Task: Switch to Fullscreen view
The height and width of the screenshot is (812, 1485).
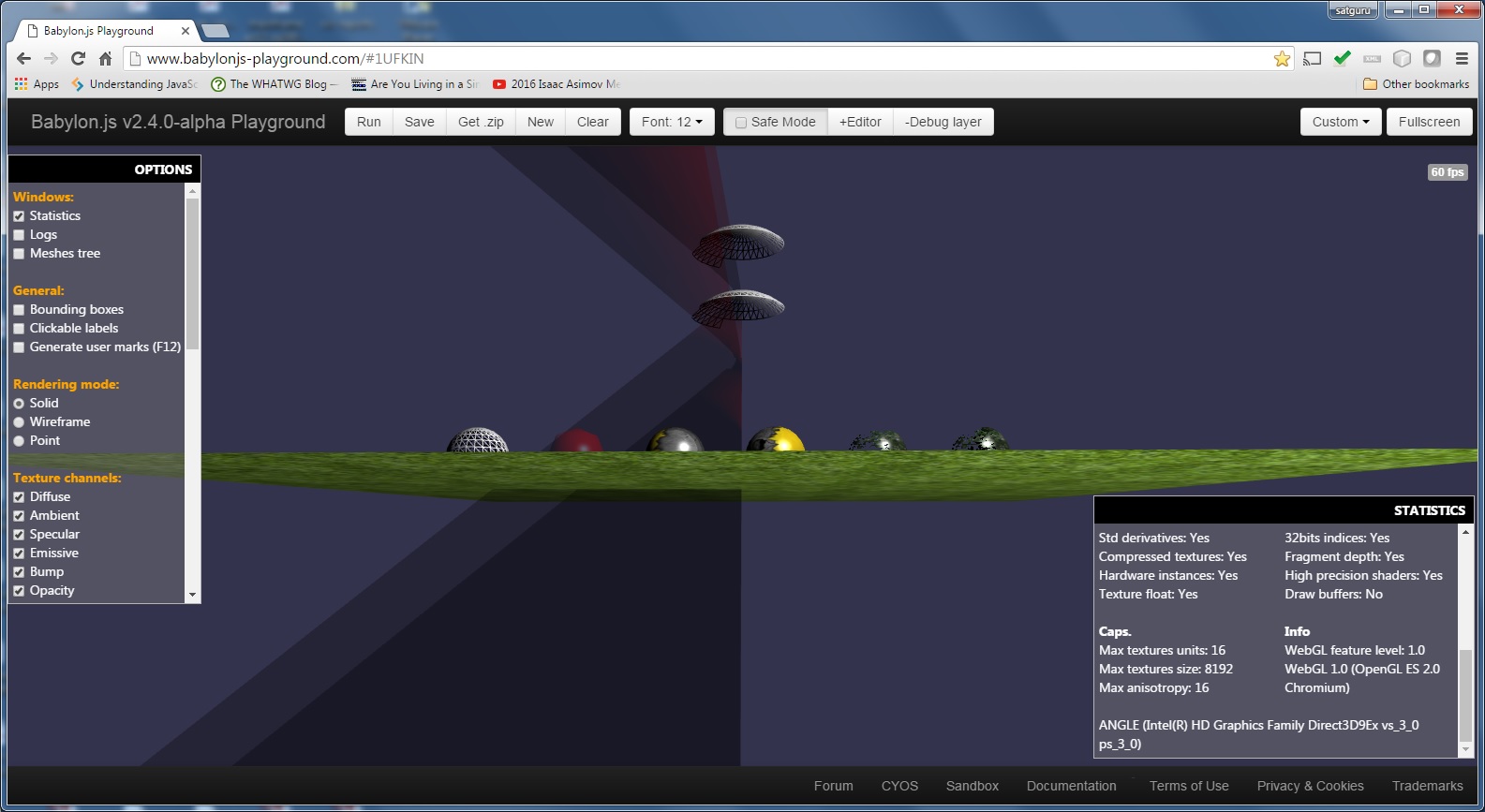Action: coord(1429,122)
